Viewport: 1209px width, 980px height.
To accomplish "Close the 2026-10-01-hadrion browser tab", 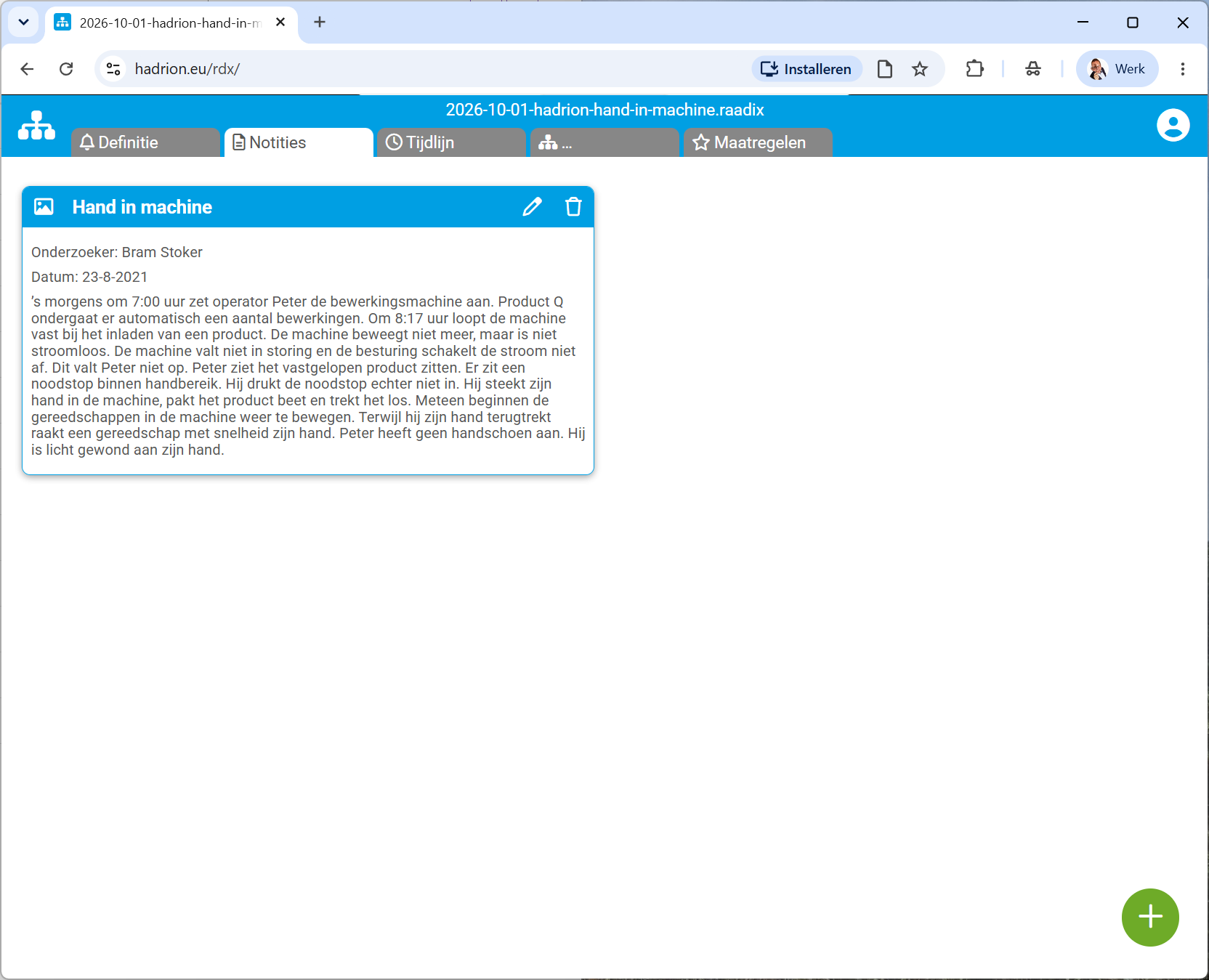I will 280,23.
